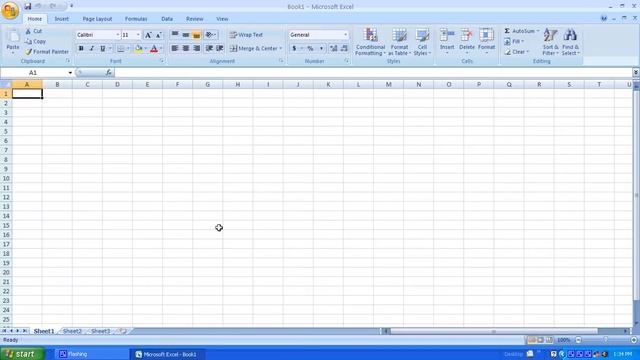This screenshot has height=360, width=640.
Task: Open the Fill menu
Action: point(514,41)
